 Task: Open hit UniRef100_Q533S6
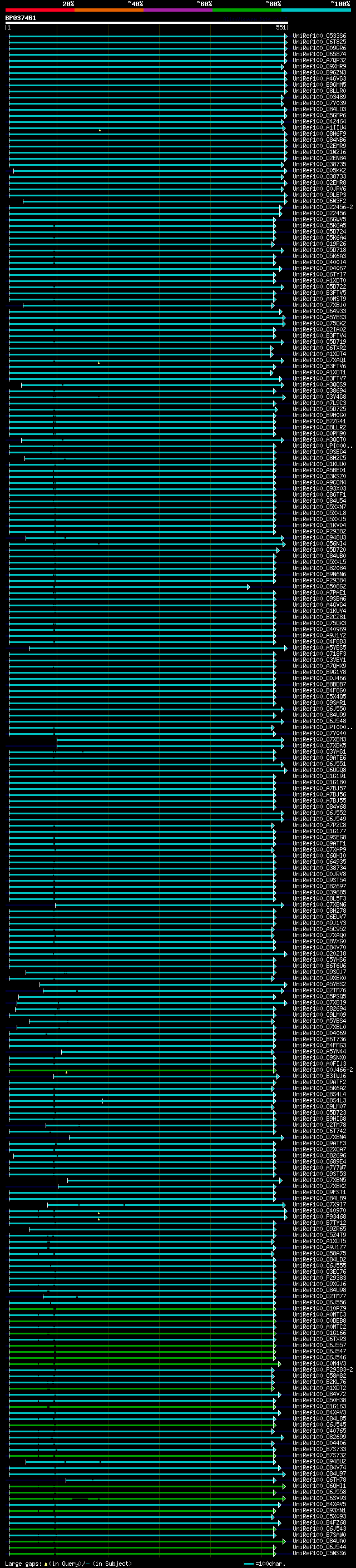point(319,36)
